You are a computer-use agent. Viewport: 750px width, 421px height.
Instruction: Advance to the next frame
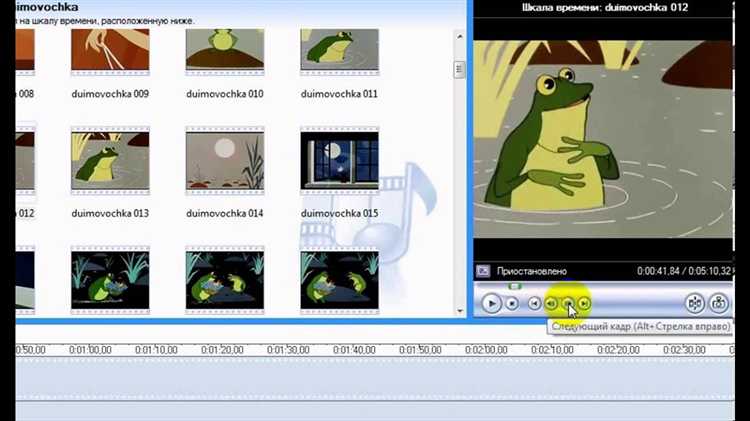tap(568, 303)
